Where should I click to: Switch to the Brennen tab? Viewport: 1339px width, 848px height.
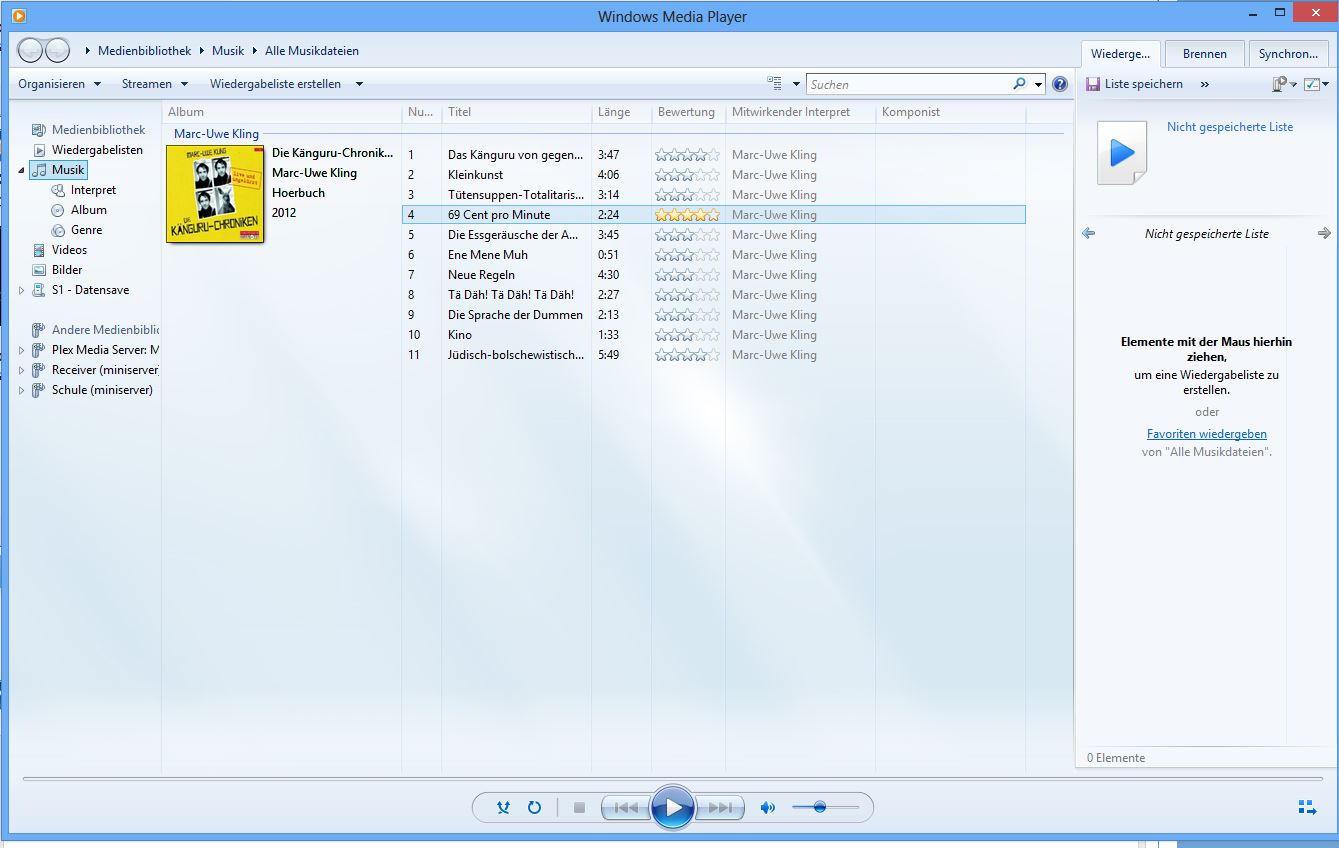[x=1204, y=54]
